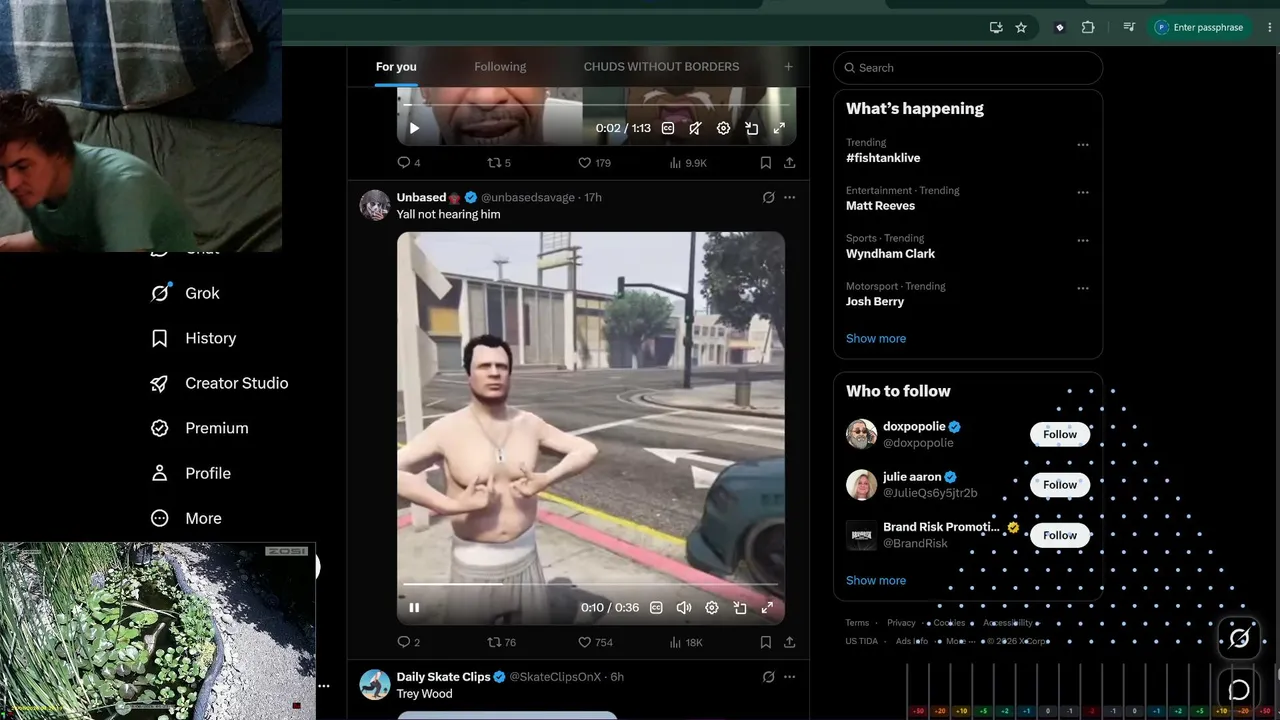Show more trends under What's happening
The image size is (1280, 720).
tap(876, 338)
